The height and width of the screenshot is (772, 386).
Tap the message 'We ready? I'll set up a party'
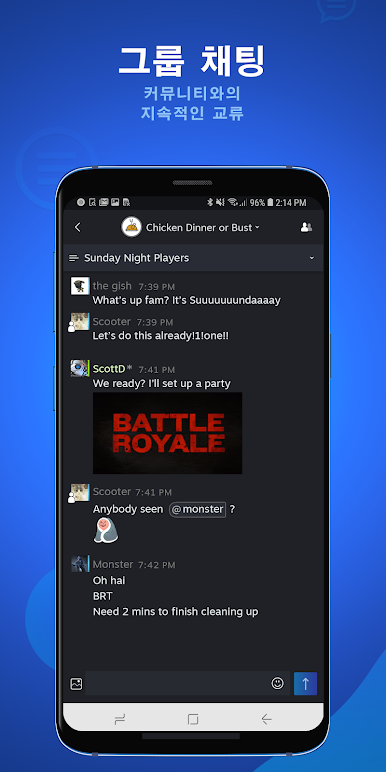pos(161,383)
